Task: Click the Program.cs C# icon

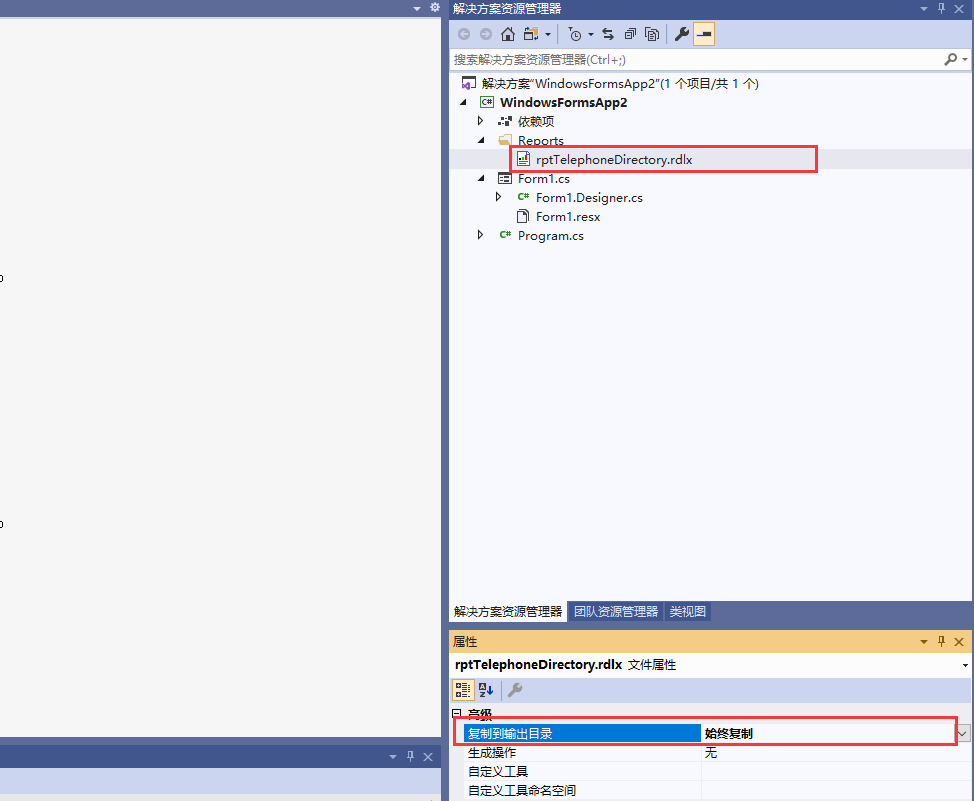Action: click(x=505, y=235)
